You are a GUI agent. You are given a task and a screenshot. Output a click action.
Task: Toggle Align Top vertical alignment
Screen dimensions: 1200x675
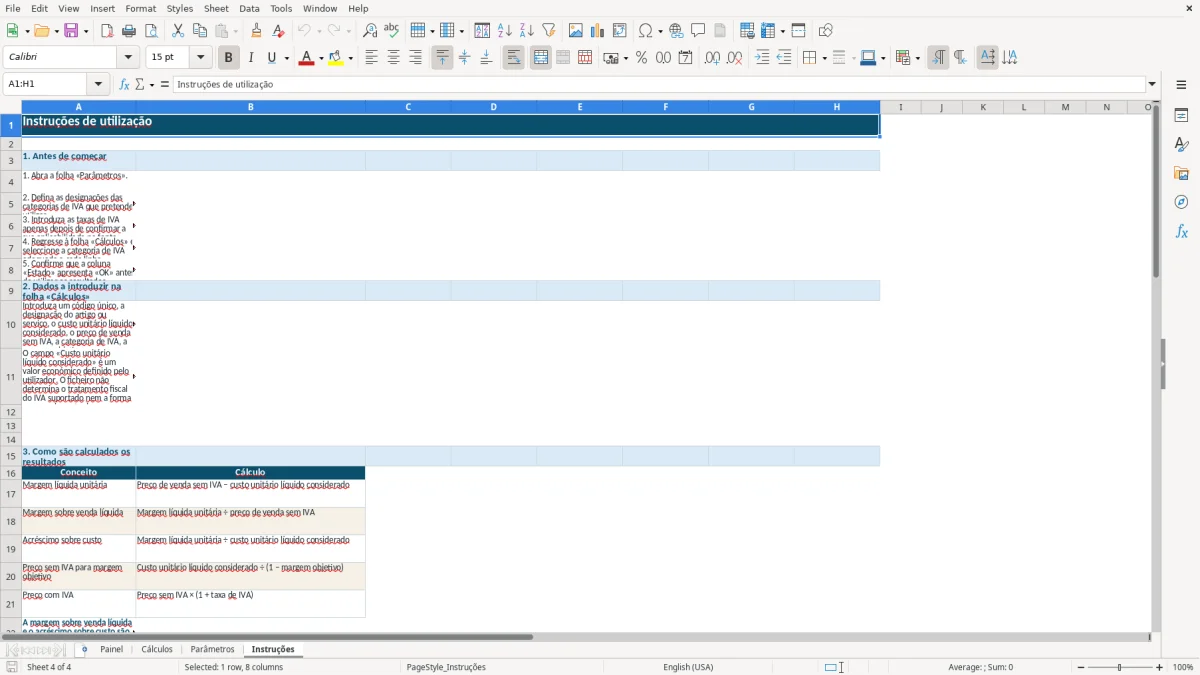point(442,58)
